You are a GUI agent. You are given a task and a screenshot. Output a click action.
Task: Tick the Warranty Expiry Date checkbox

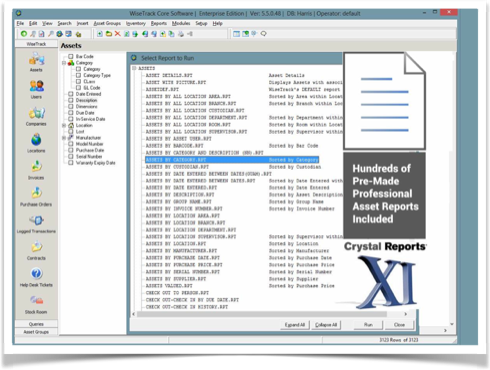[x=71, y=163]
